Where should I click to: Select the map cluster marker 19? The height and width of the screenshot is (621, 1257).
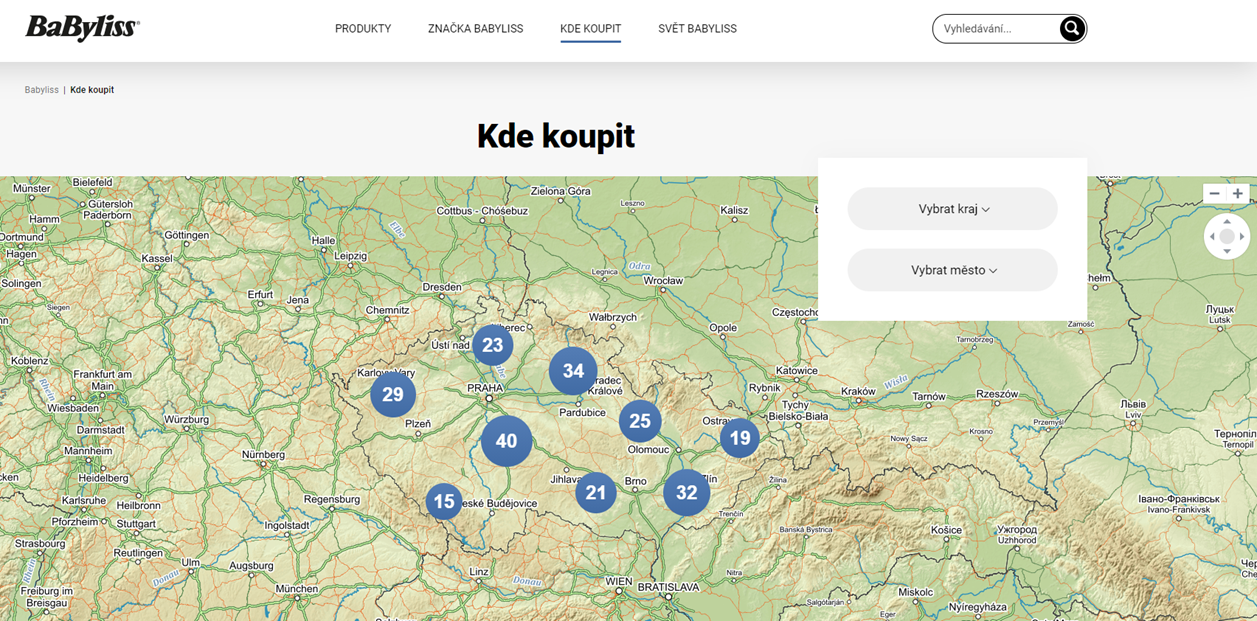click(x=739, y=438)
